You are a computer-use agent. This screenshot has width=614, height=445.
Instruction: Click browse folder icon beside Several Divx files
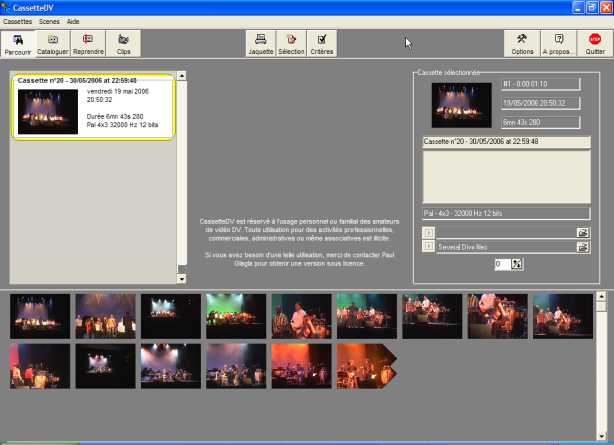[x=583, y=247]
